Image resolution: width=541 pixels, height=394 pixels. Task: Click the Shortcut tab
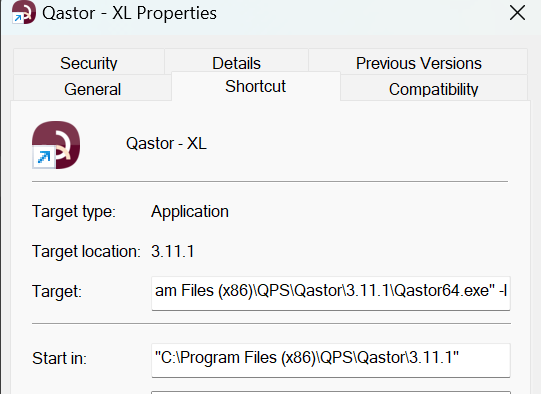[256, 86]
